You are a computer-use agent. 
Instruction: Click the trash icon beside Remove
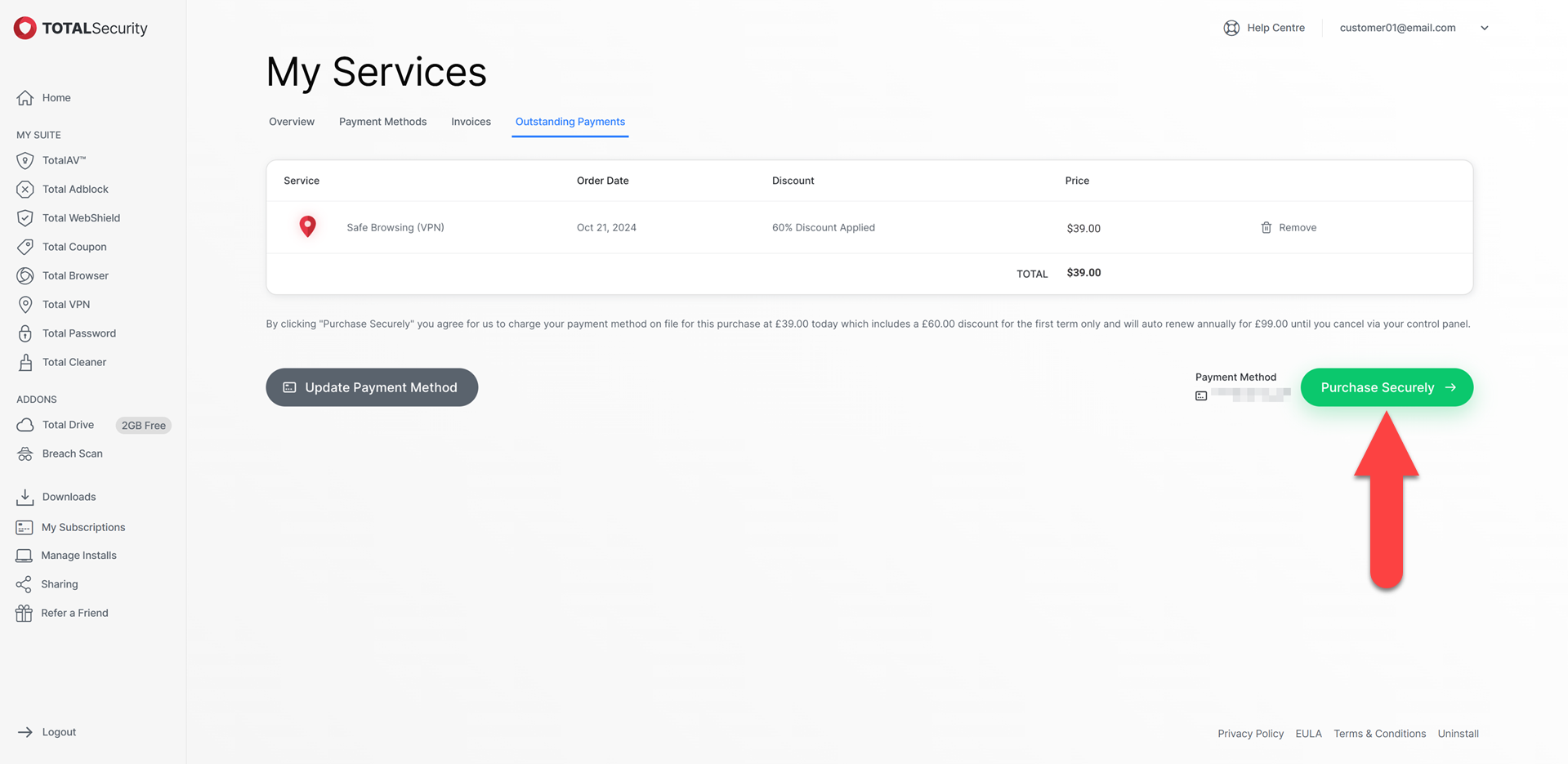tap(1266, 228)
